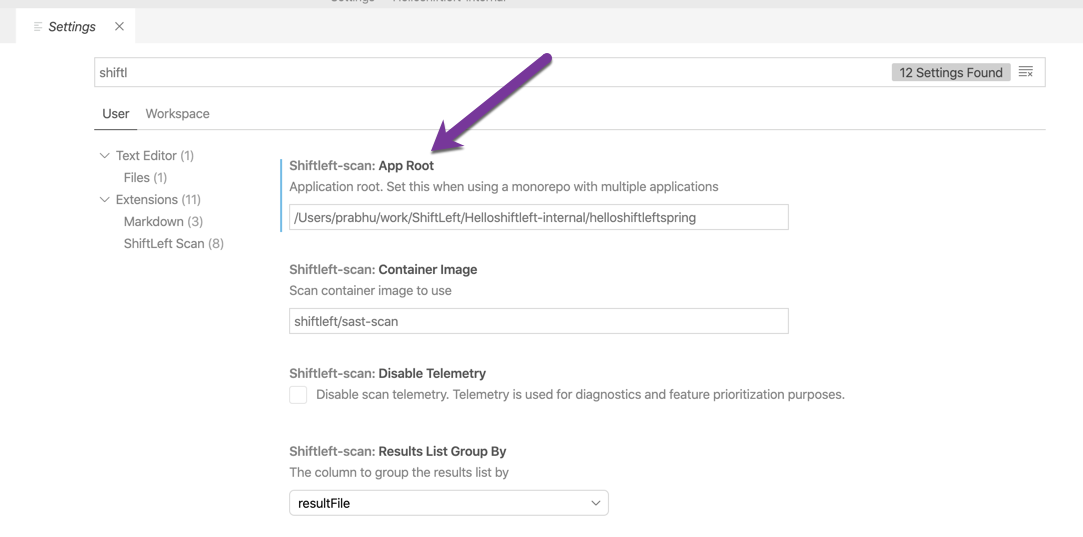This screenshot has width=1083, height=537.
Task: Switch to the Workspace settings tab
Action: pos(178,114)
